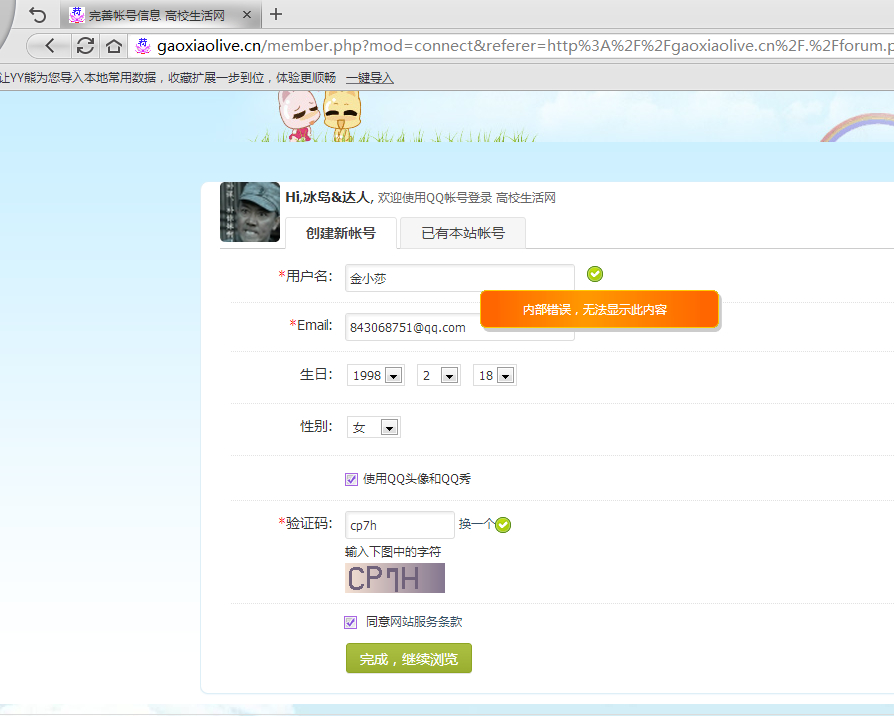Click the 完善帐号信息 高校生活网 browser tab
This screenshot has width=894, height=716.
pyautogui.click(x=161, y=15)
